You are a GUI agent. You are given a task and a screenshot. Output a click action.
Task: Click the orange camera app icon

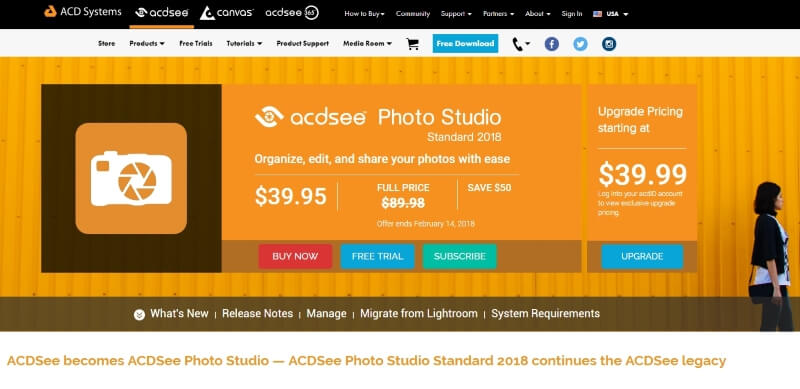[131, 178]
